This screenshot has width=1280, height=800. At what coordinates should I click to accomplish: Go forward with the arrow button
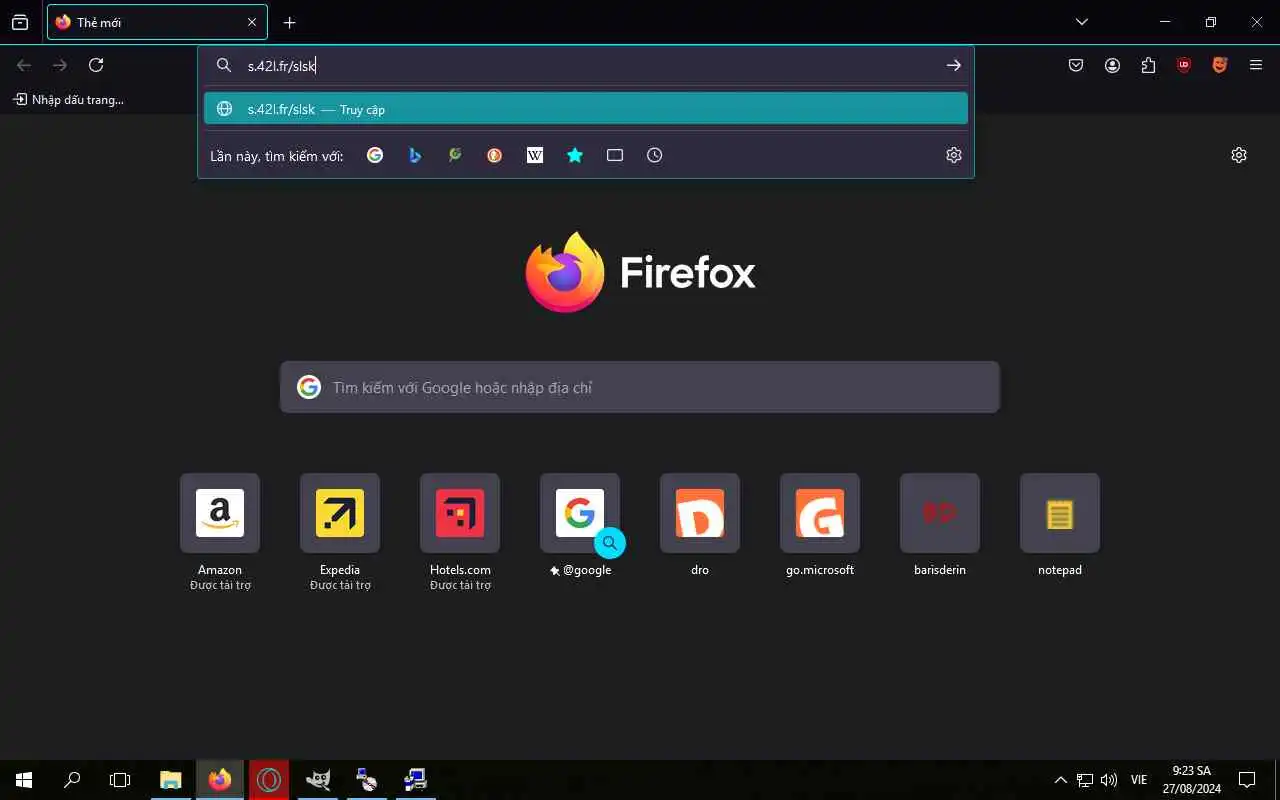coord(60,65)
